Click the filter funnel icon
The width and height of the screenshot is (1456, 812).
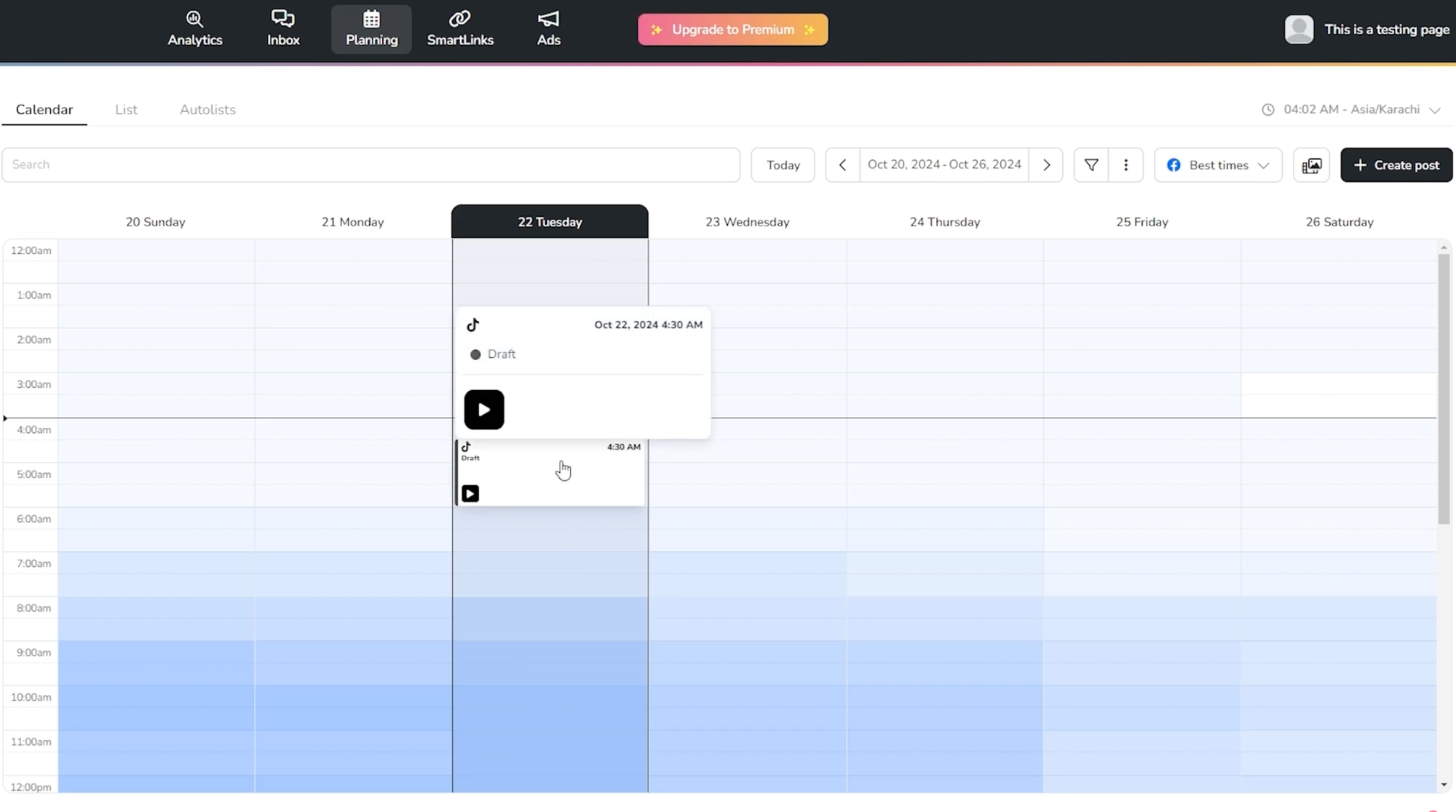(1091, 165)
